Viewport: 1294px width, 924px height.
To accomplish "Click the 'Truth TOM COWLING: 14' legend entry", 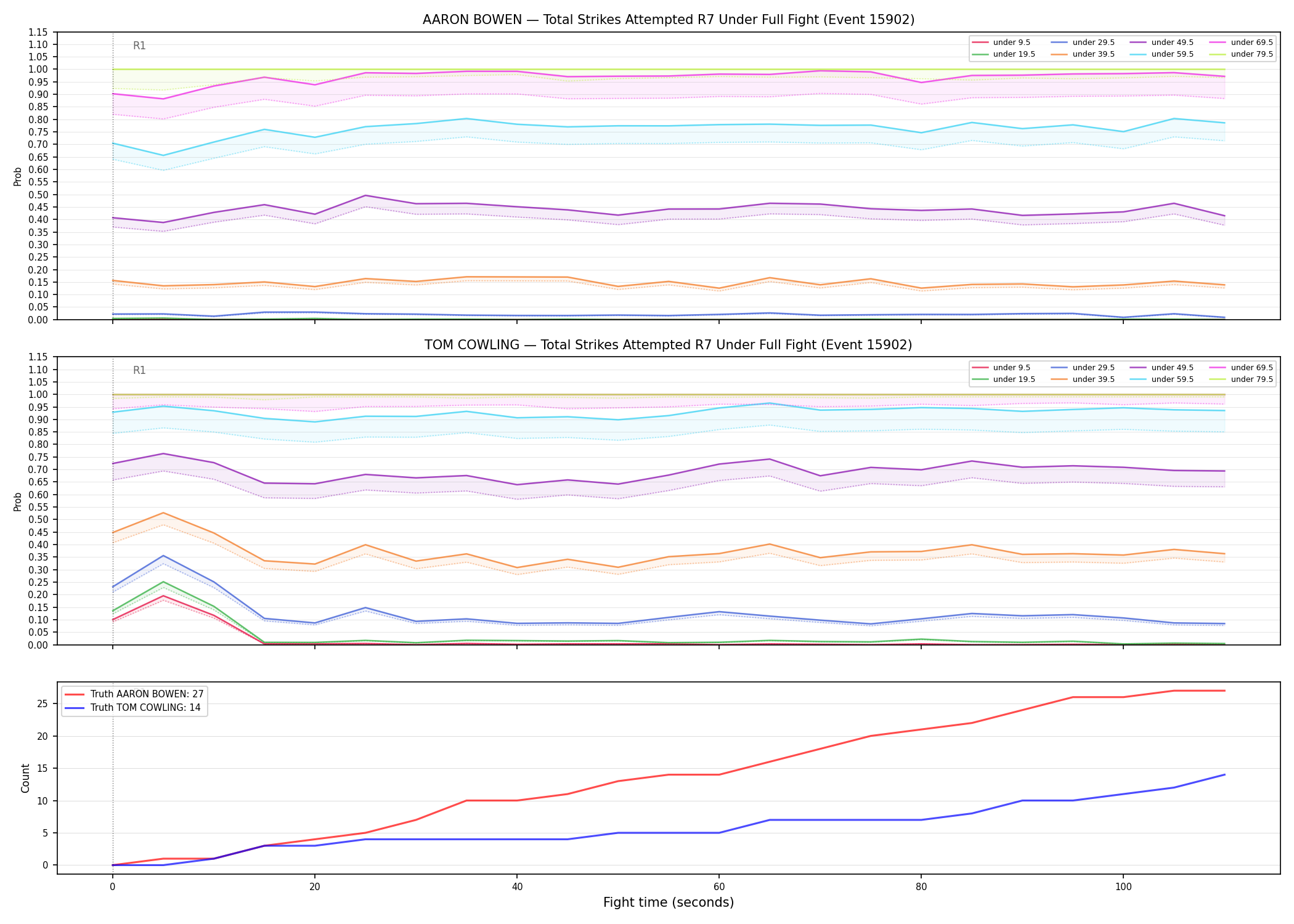I will tap(145, 708).
